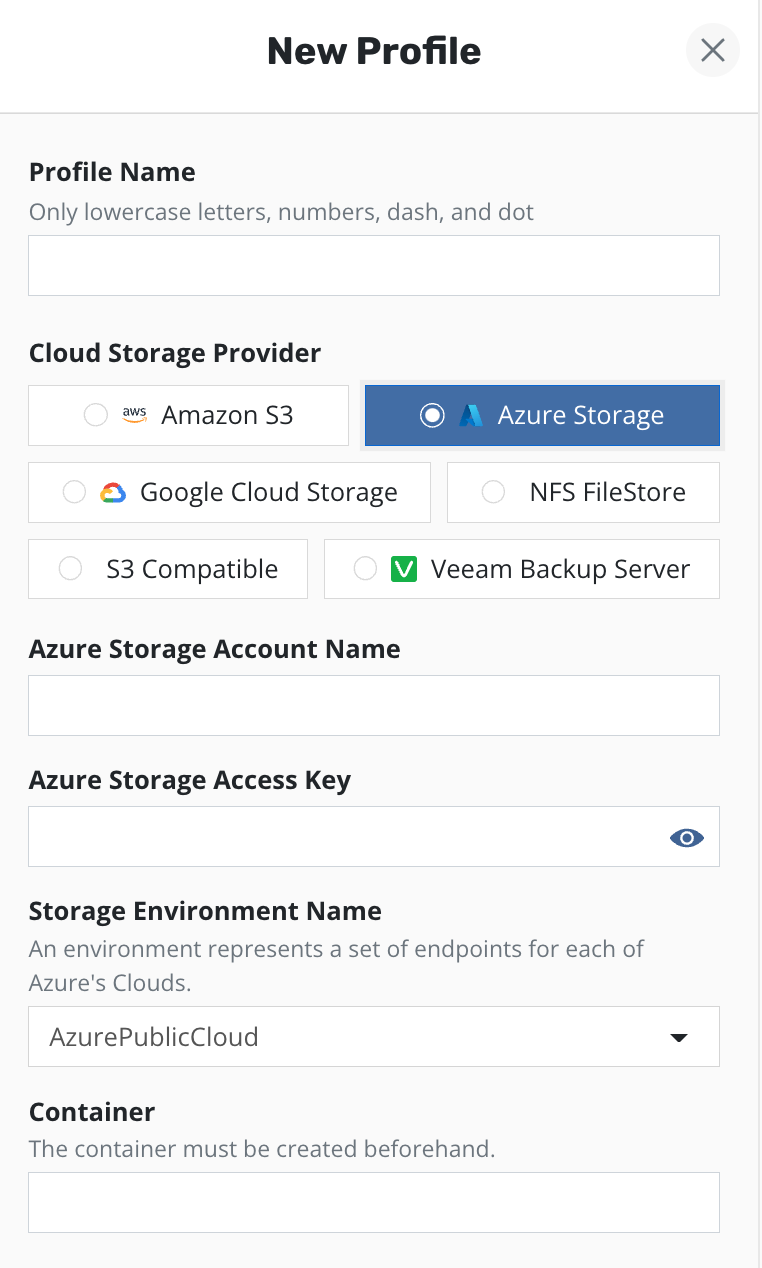Choose the Google Cloud Storage radio circle
The width and height of the screenshot is (762, 1268).
pyautogui.click(x=74, y=492)
